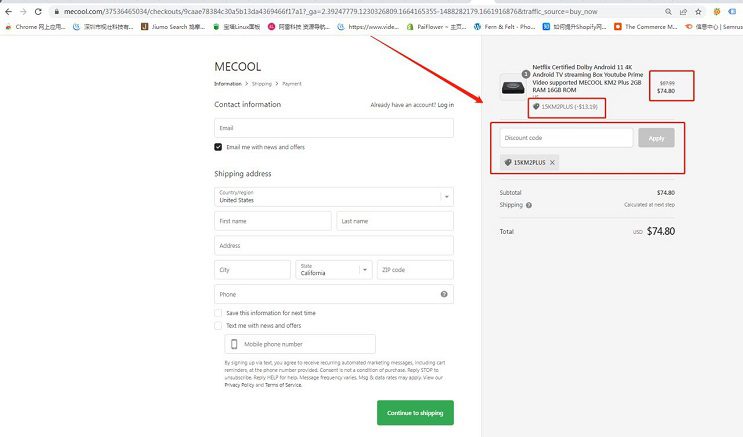
Task: Bookmark this page with star icon
Action: coord(698,11)
